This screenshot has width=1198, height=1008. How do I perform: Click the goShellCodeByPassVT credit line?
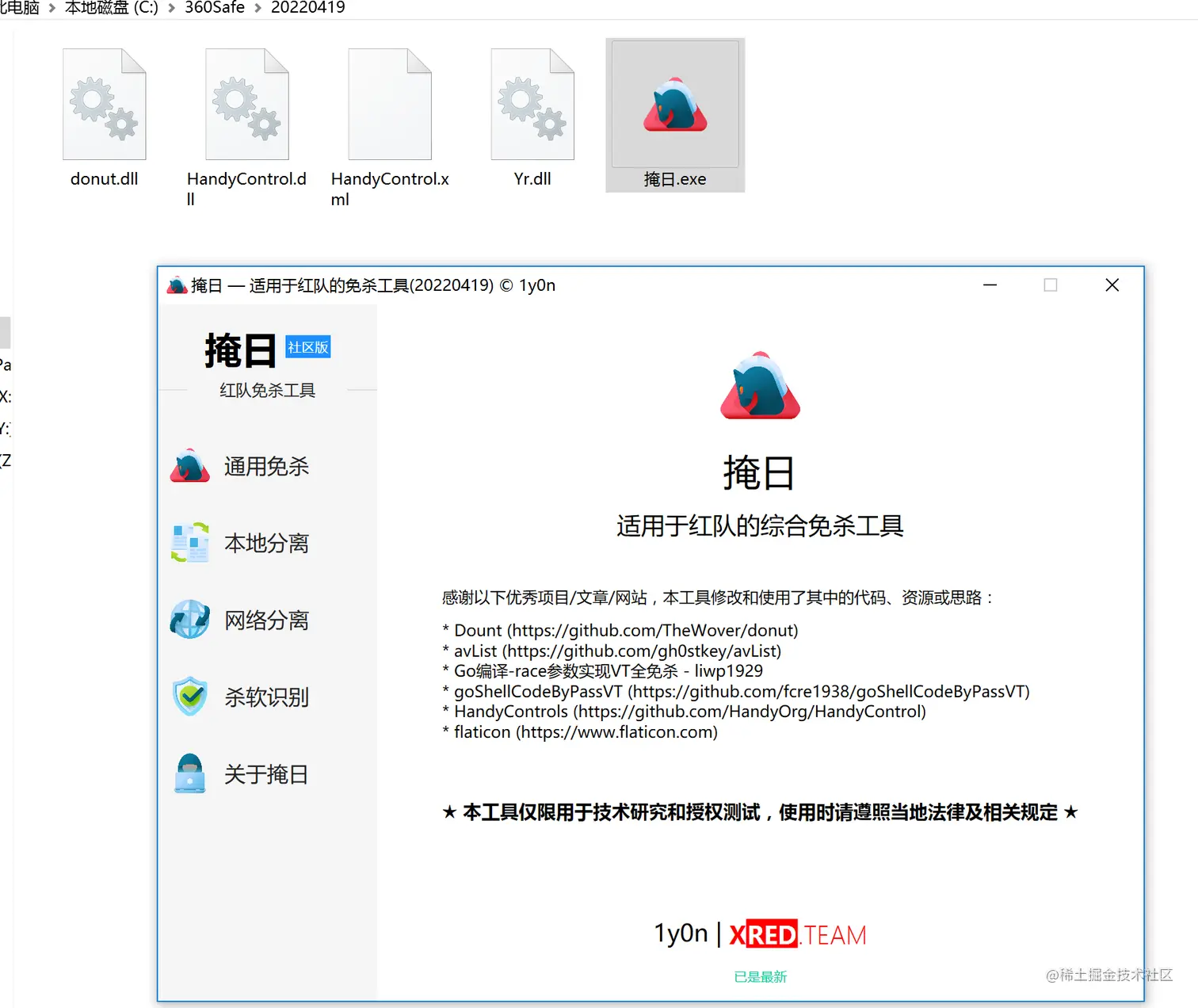(x=736, y=692)
